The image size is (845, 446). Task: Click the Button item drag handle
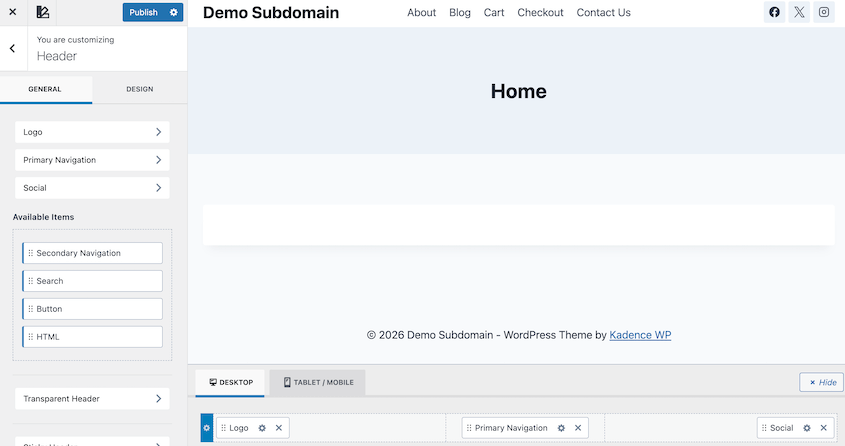coord(31,309)
